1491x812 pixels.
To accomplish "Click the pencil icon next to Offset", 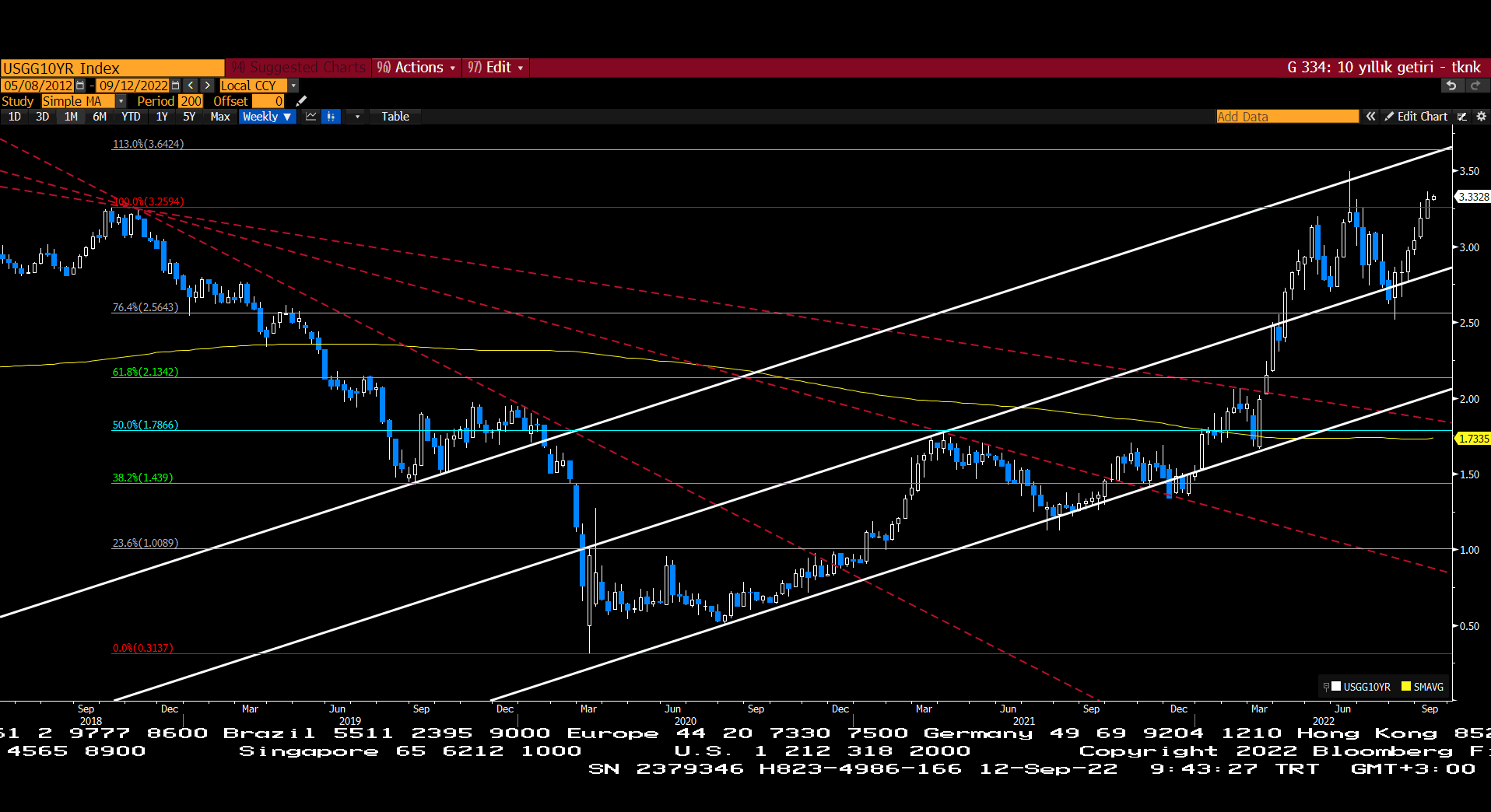I will 301,101.
